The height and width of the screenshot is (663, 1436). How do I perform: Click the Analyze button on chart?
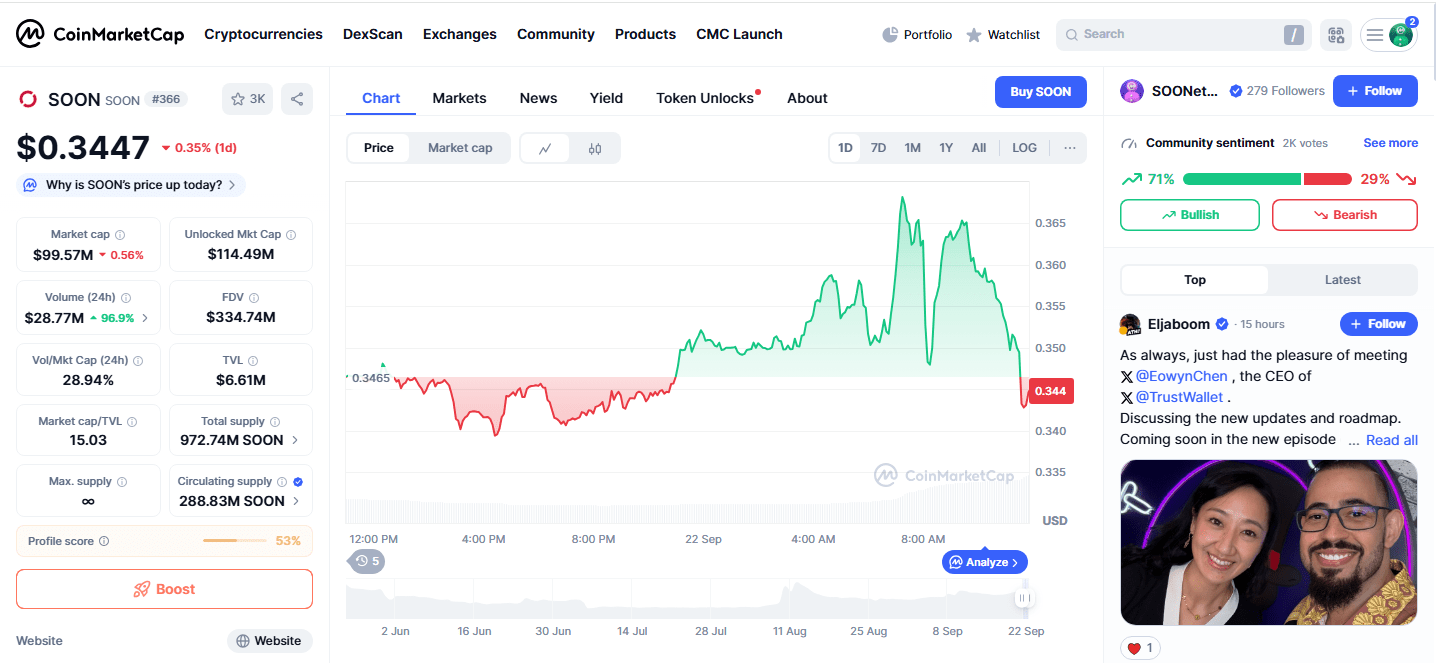[x=984, y=562]
